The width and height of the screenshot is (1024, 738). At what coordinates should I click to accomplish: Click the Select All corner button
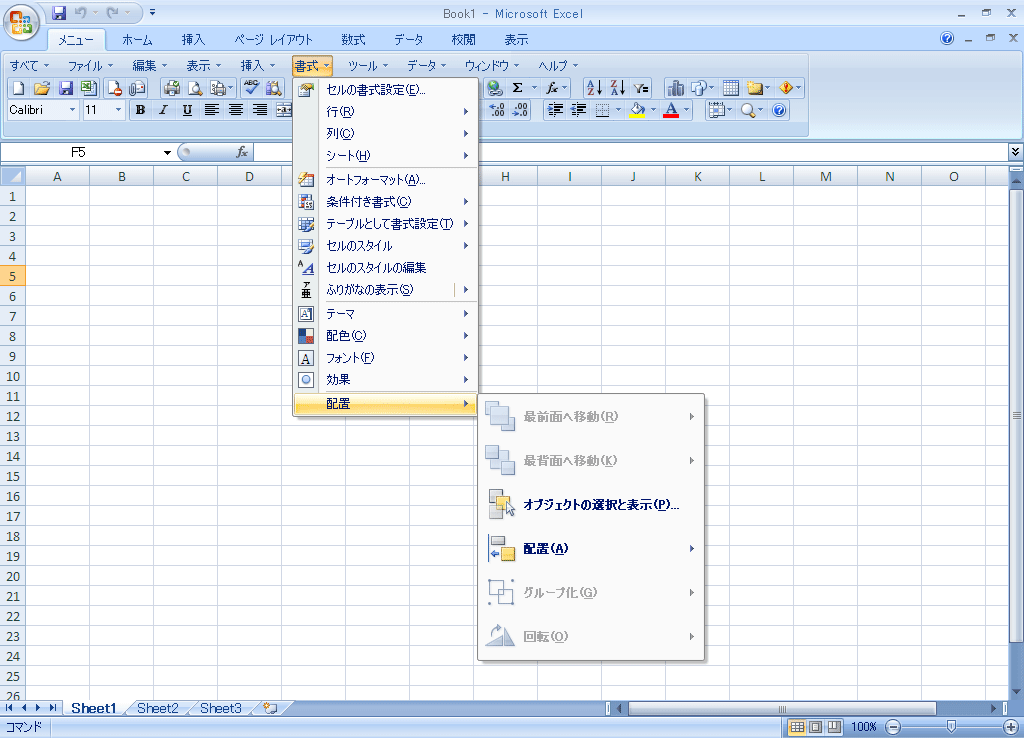tap(13, 176)
